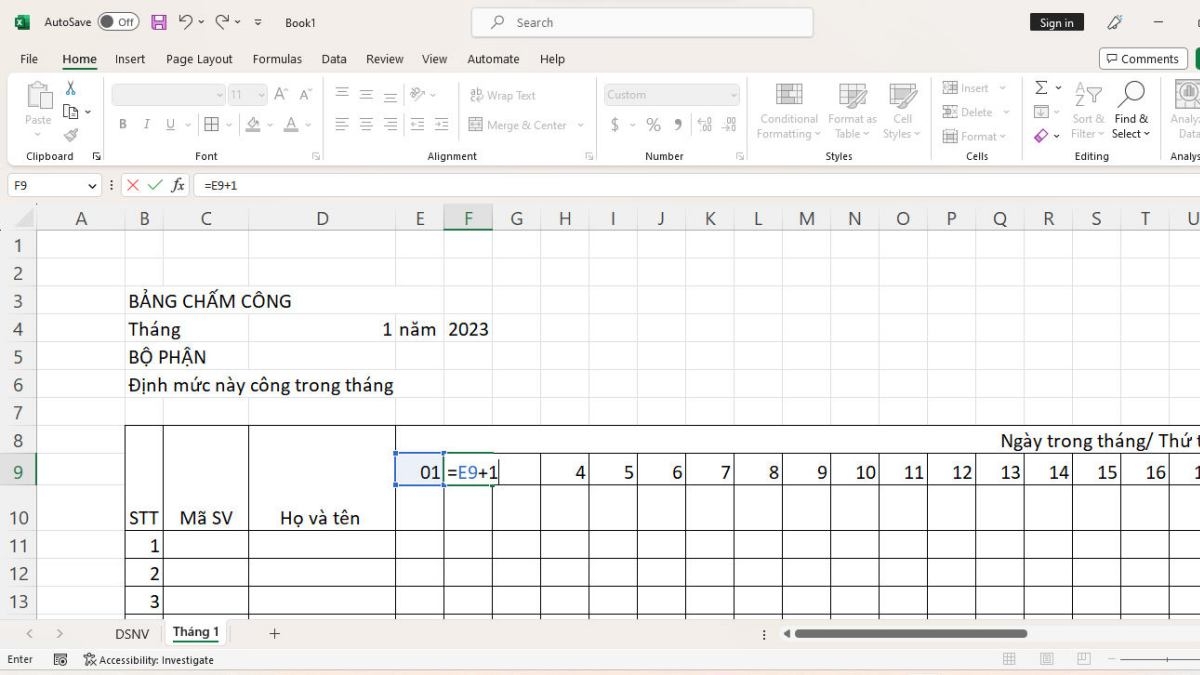1200x675 pixels.
Task: Increase font size with larger A
Action: 281,95
